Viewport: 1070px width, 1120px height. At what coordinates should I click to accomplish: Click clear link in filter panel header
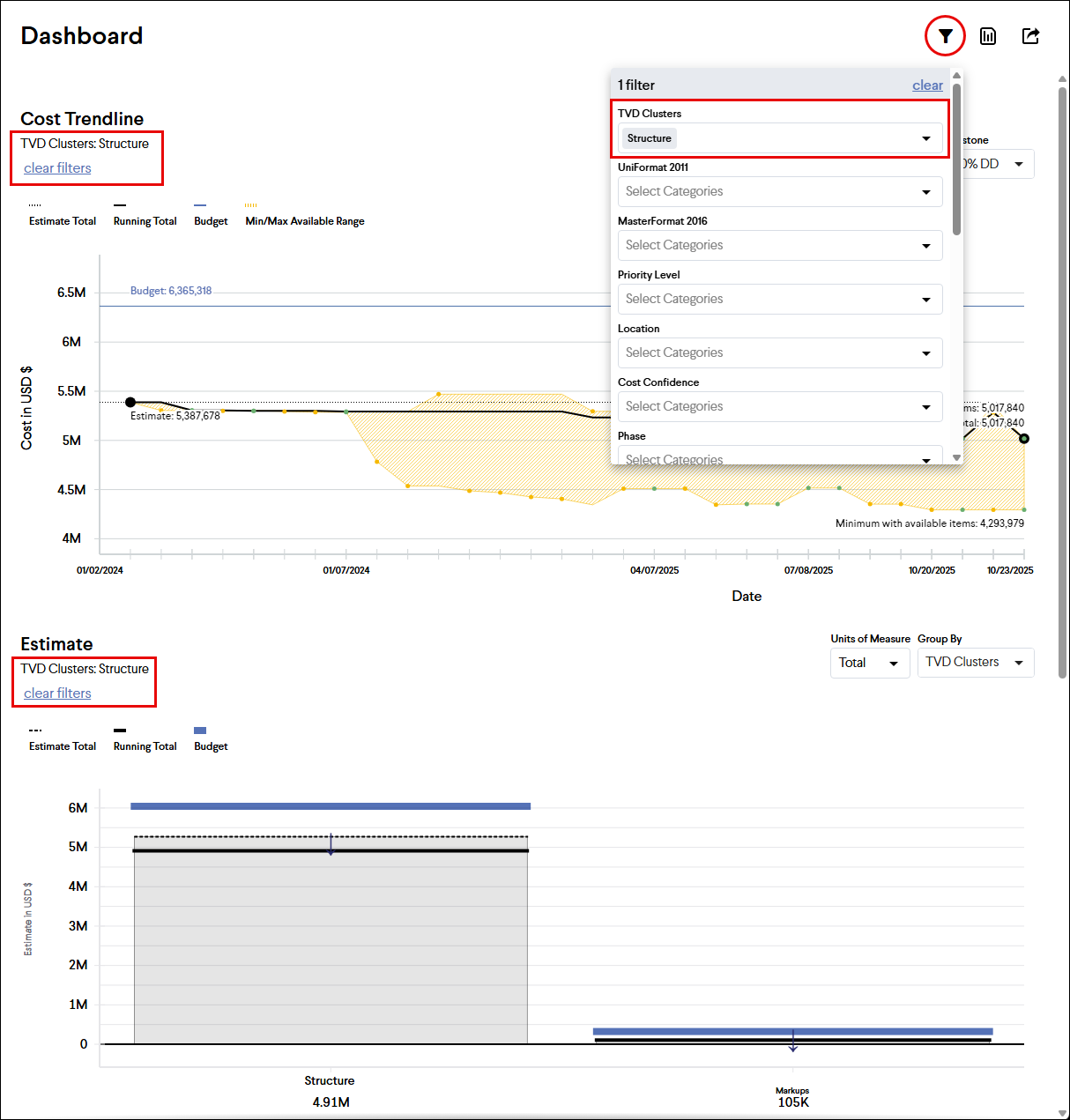[x=927, y=85]
